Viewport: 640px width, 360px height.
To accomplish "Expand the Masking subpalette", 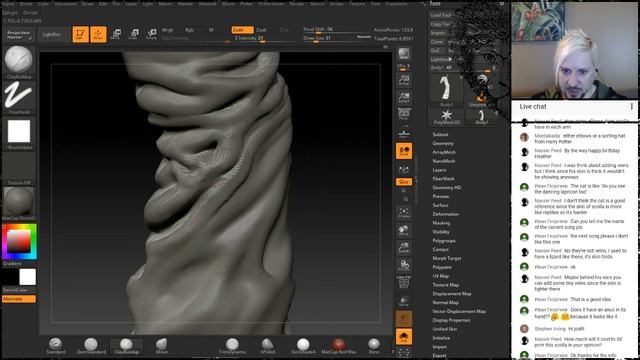I will pyautogui.click(x=442, y=223).
